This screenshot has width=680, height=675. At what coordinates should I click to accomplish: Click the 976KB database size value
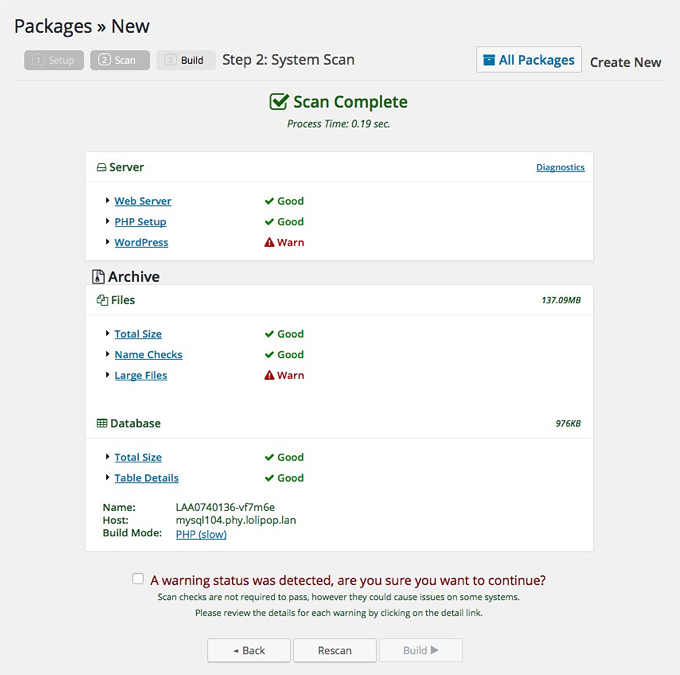pos(568,423)
